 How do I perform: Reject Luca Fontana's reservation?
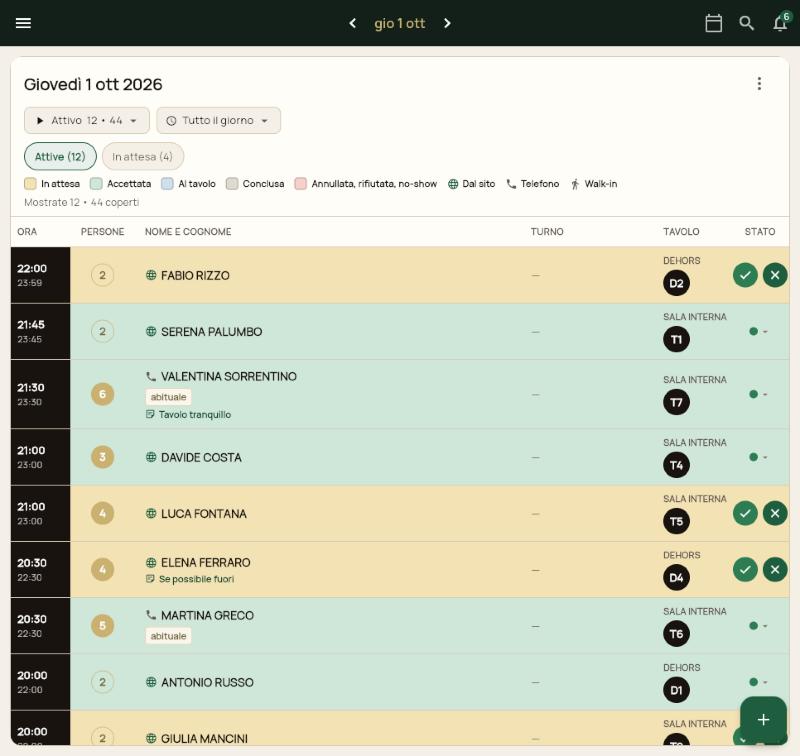pyautogui.click(x=775, y=513)
